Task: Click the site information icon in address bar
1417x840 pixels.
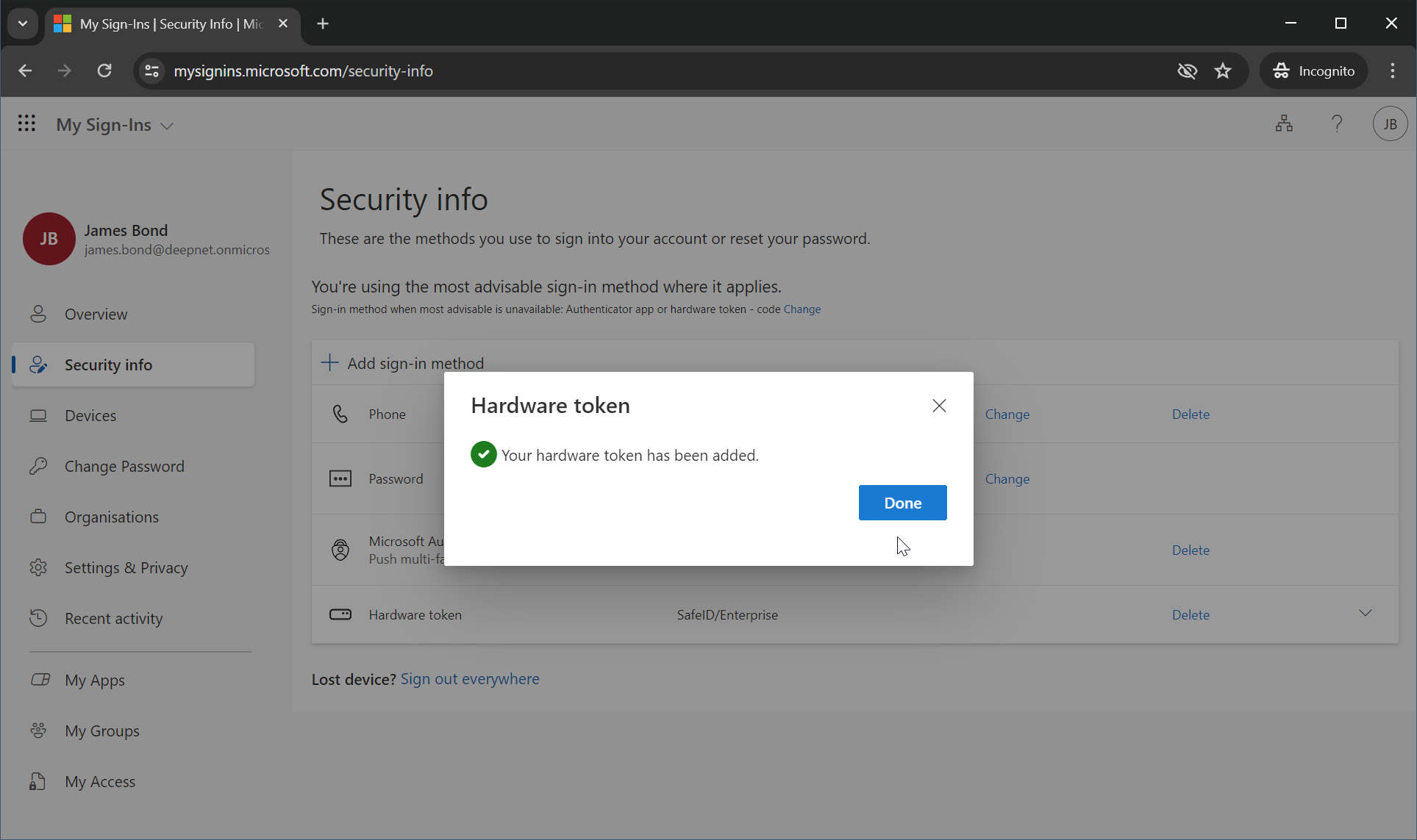Action: pyautogui.click(x=152, y=71)
